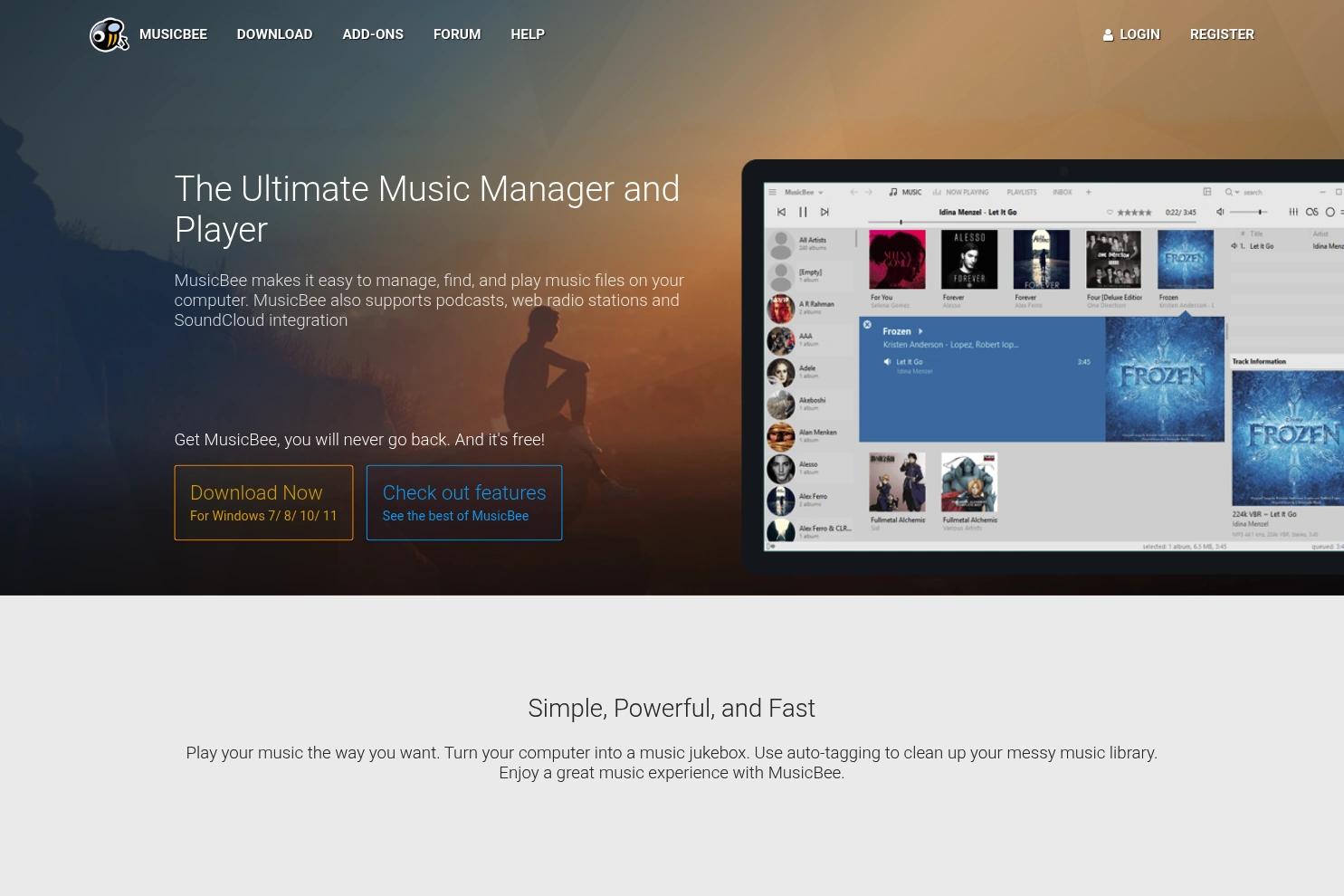Open the DOWNLOAD menu item
Viewport: 1344px width, 896px height.
(274, 34)
